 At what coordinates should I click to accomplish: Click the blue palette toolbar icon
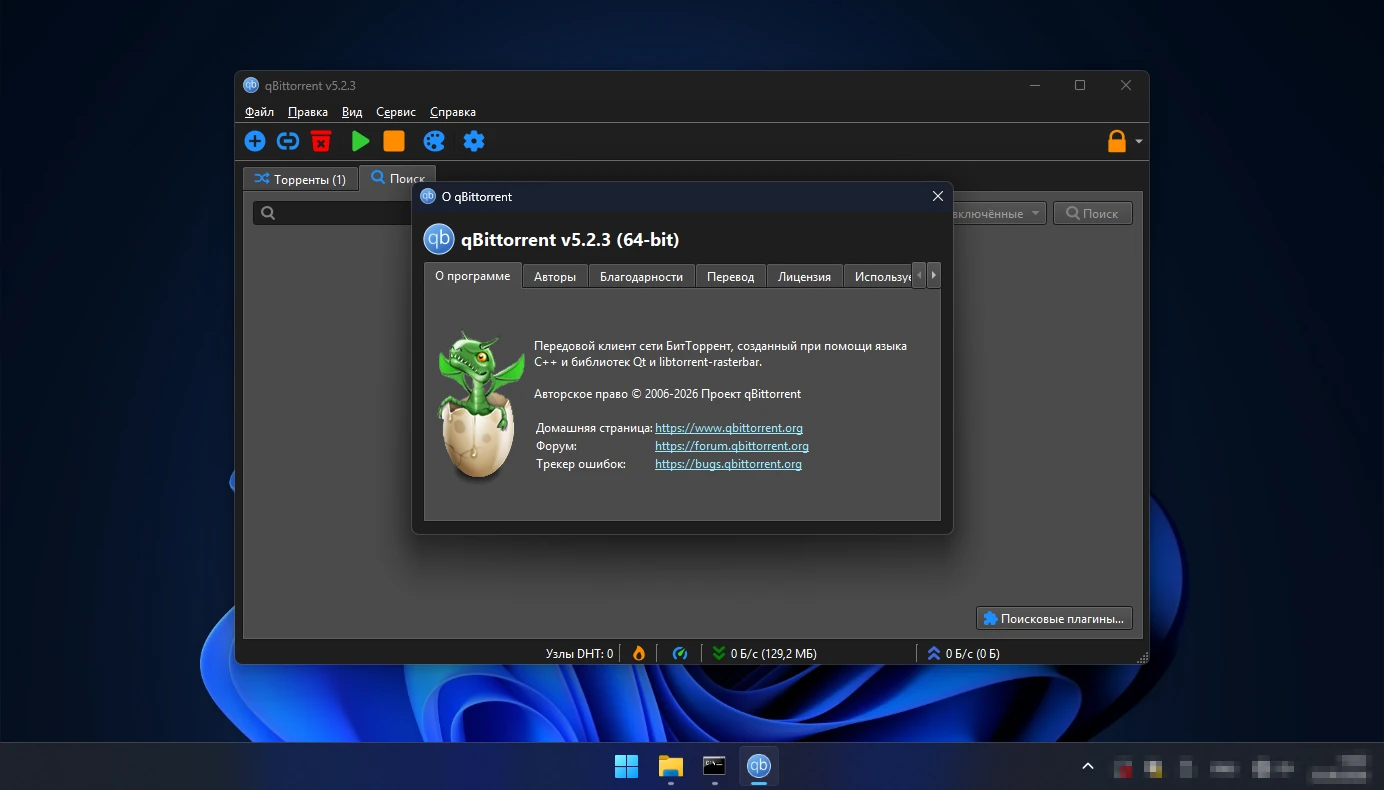[434, 141]
